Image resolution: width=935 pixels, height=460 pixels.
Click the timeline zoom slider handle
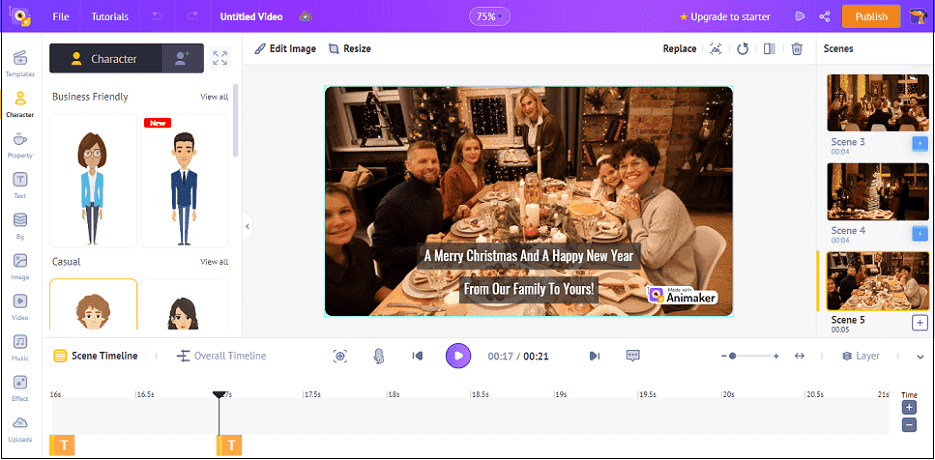tap(732, 356)
